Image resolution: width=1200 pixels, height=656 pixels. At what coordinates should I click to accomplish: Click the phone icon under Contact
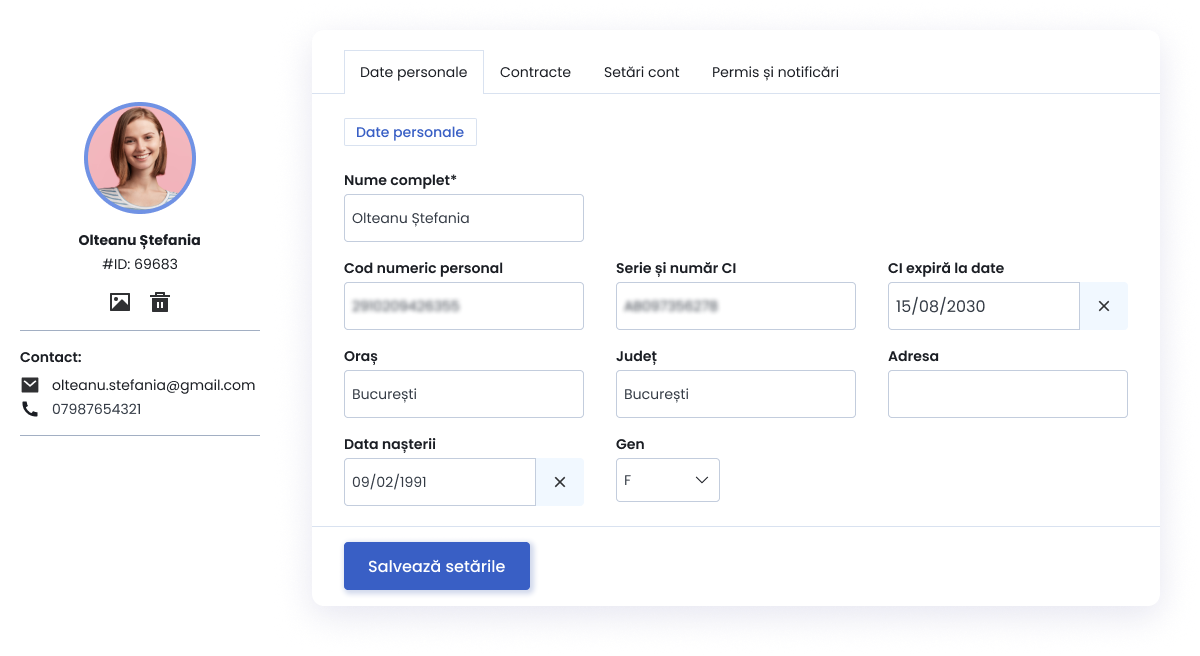[x=30, y=409]
